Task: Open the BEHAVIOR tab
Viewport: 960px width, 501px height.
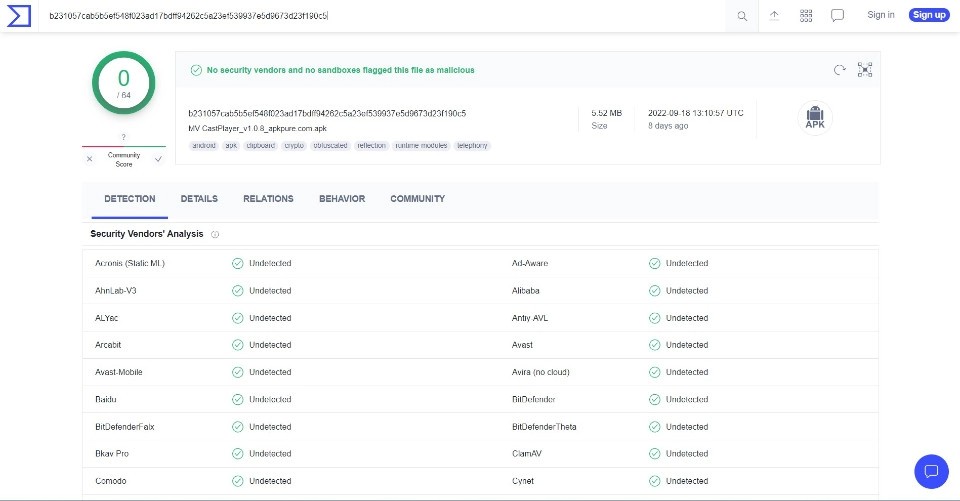Action: tap(342, 199)
